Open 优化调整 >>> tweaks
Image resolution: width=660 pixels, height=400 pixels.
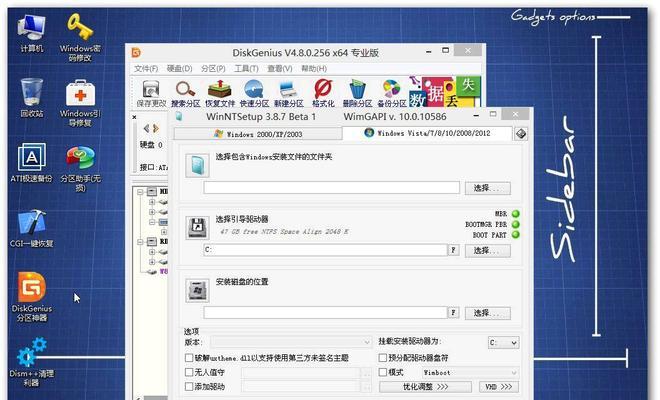click(425, 387)
